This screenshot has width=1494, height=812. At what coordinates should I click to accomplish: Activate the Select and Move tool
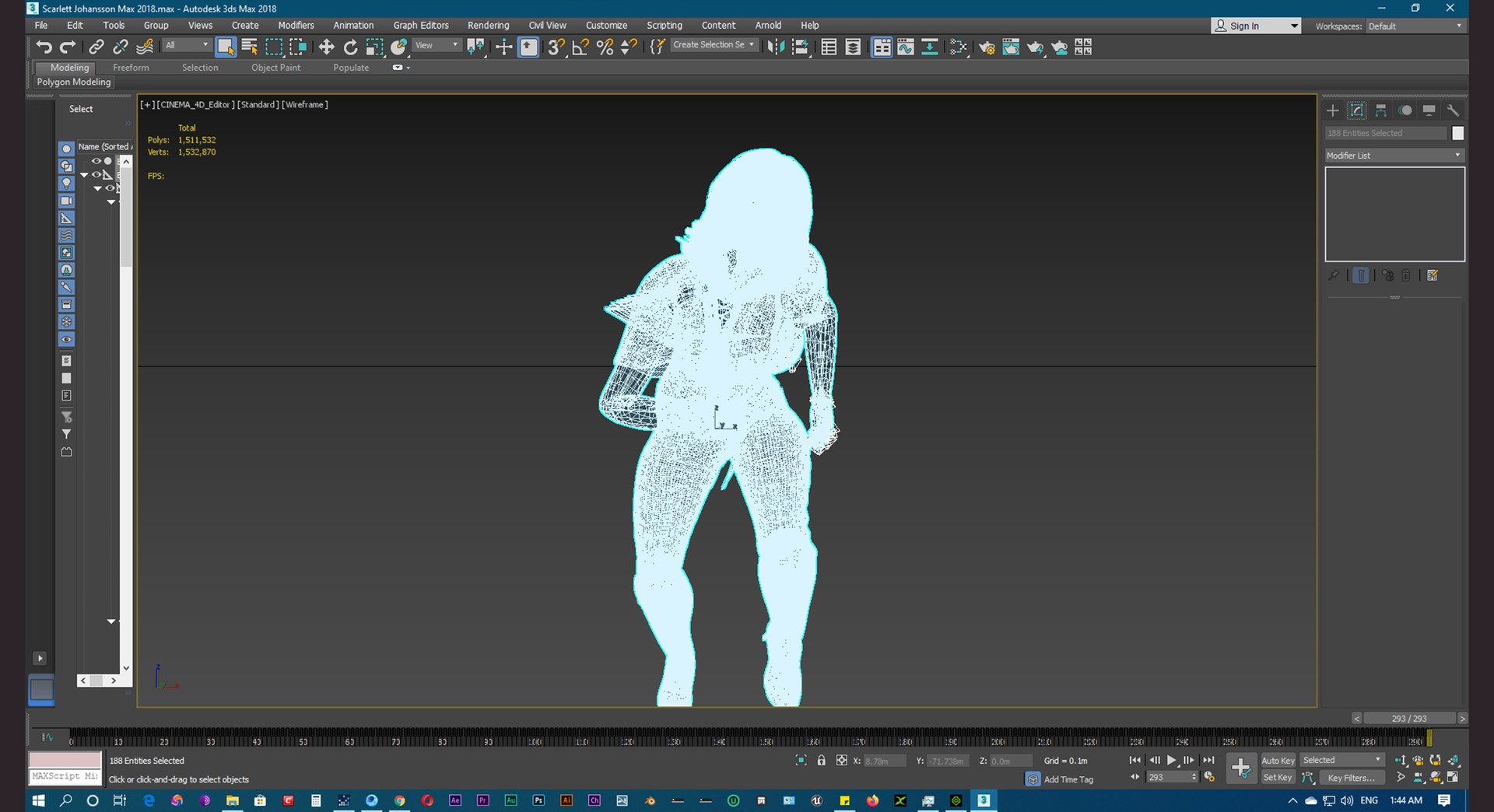[x=326, y=47]
